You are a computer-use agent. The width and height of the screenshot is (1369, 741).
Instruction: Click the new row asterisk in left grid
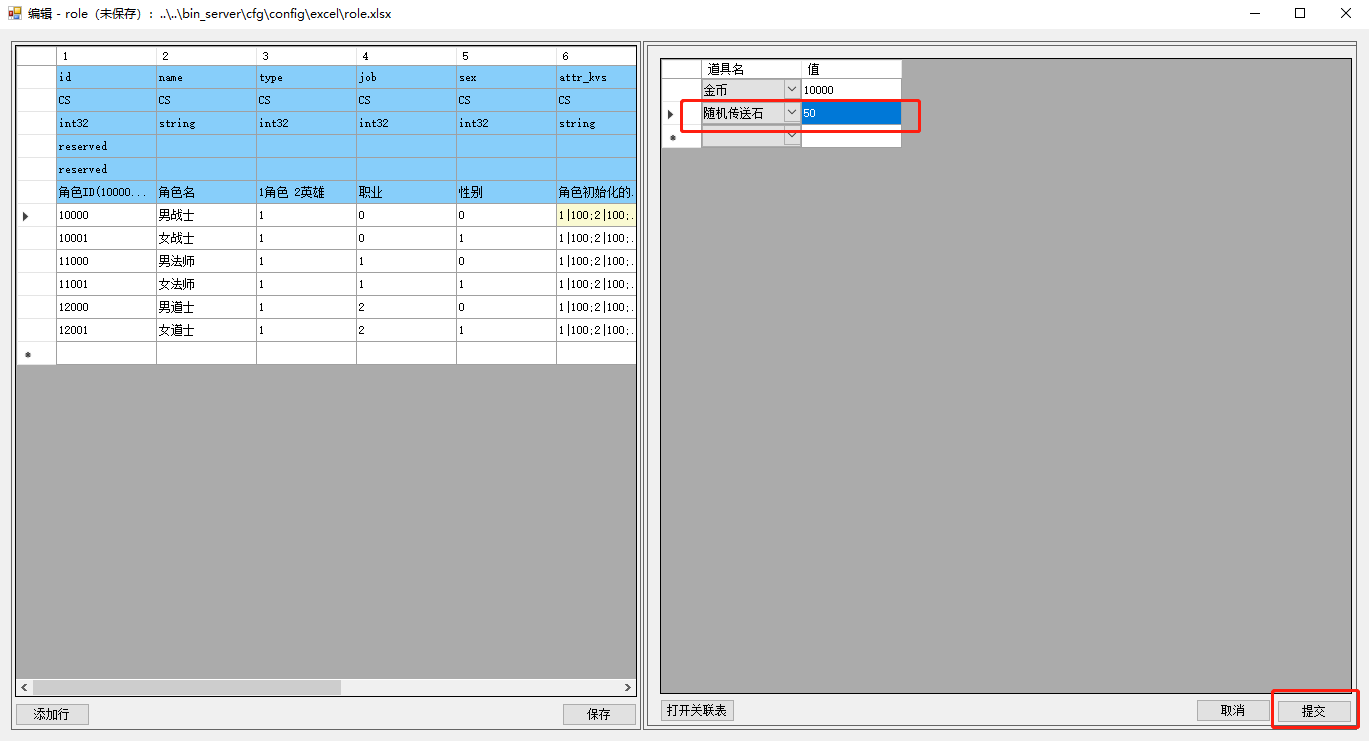pyautogui.click(x=28, y=354)
